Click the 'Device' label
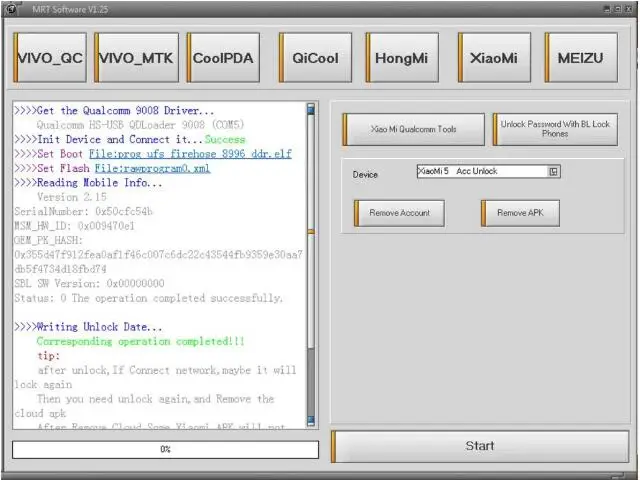This screenshot has height=480, width=640. pos(365,175)
